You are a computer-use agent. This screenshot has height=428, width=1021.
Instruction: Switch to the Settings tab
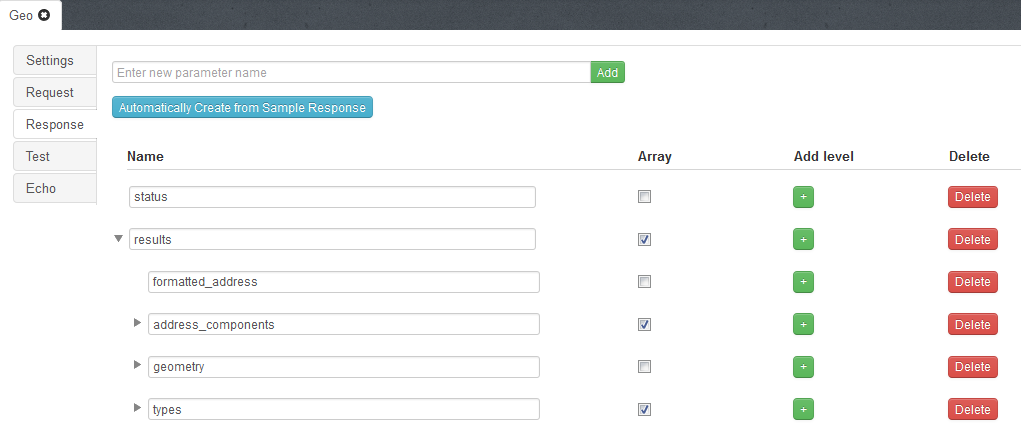pos(51,60)
